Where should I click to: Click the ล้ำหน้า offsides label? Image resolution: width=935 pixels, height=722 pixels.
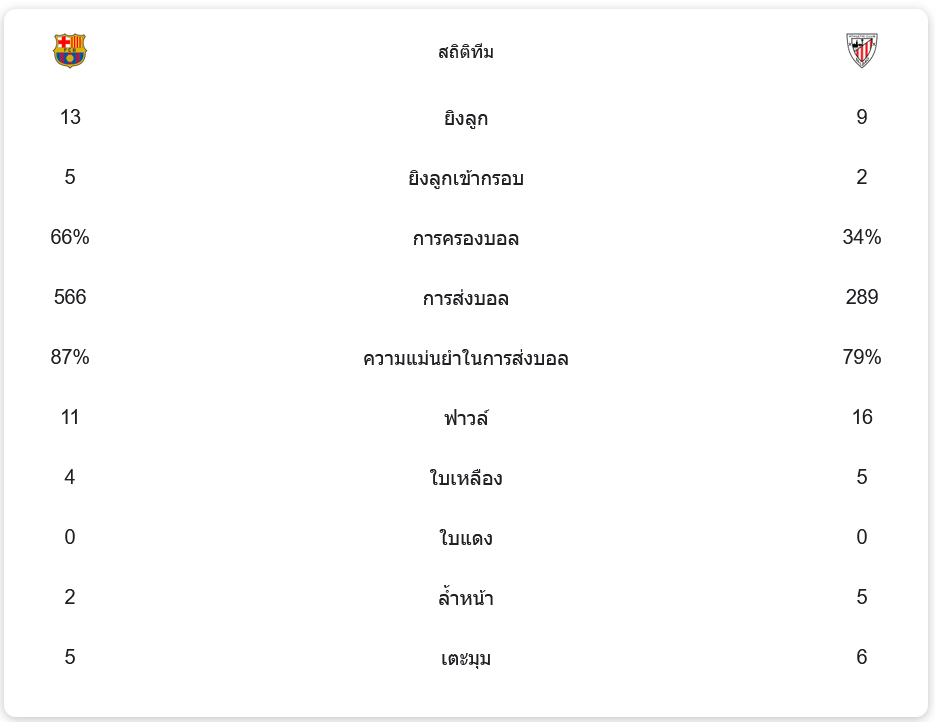(466, 599)
